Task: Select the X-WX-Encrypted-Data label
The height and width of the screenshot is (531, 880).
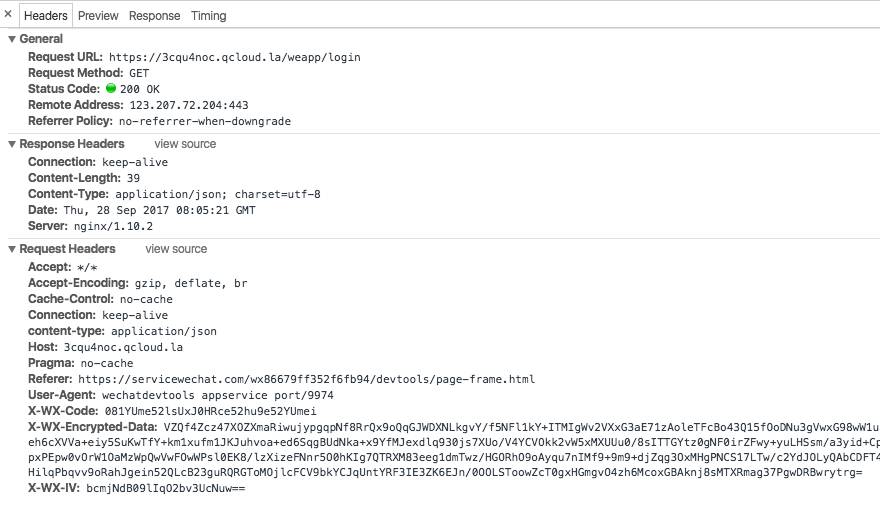Action: pos(93,427)
